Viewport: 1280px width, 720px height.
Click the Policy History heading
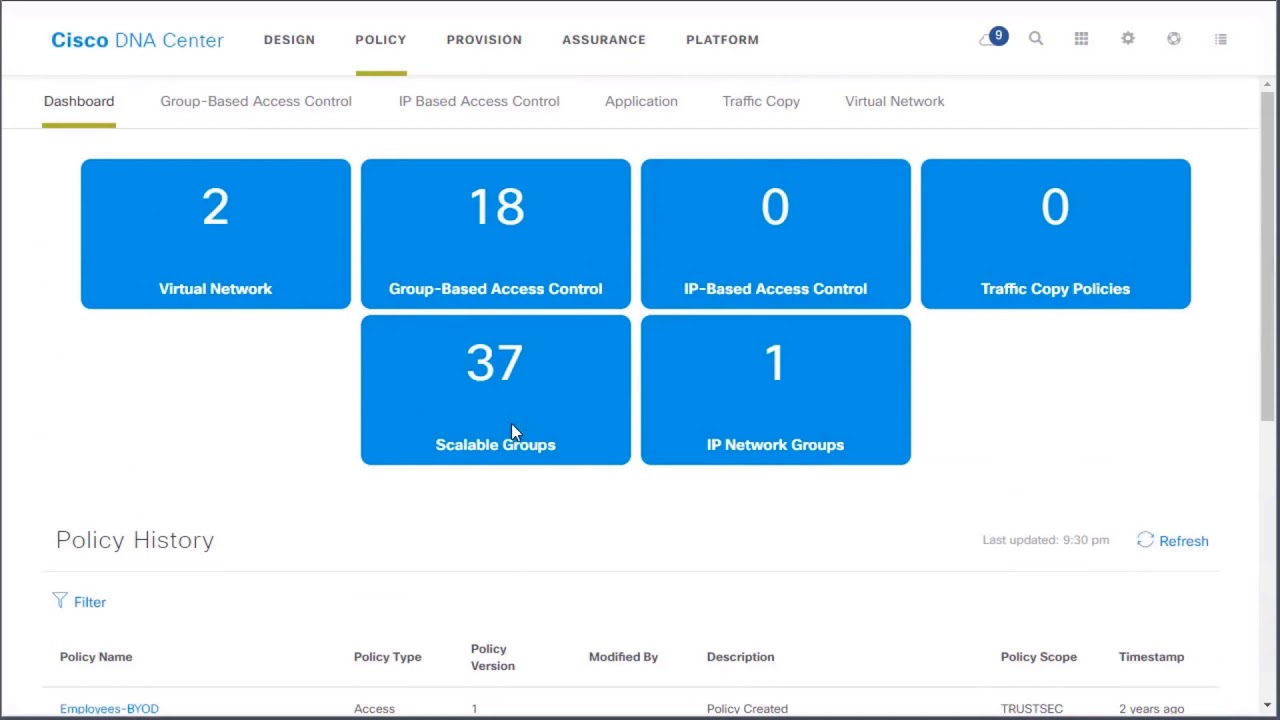[x=135, y=540]
